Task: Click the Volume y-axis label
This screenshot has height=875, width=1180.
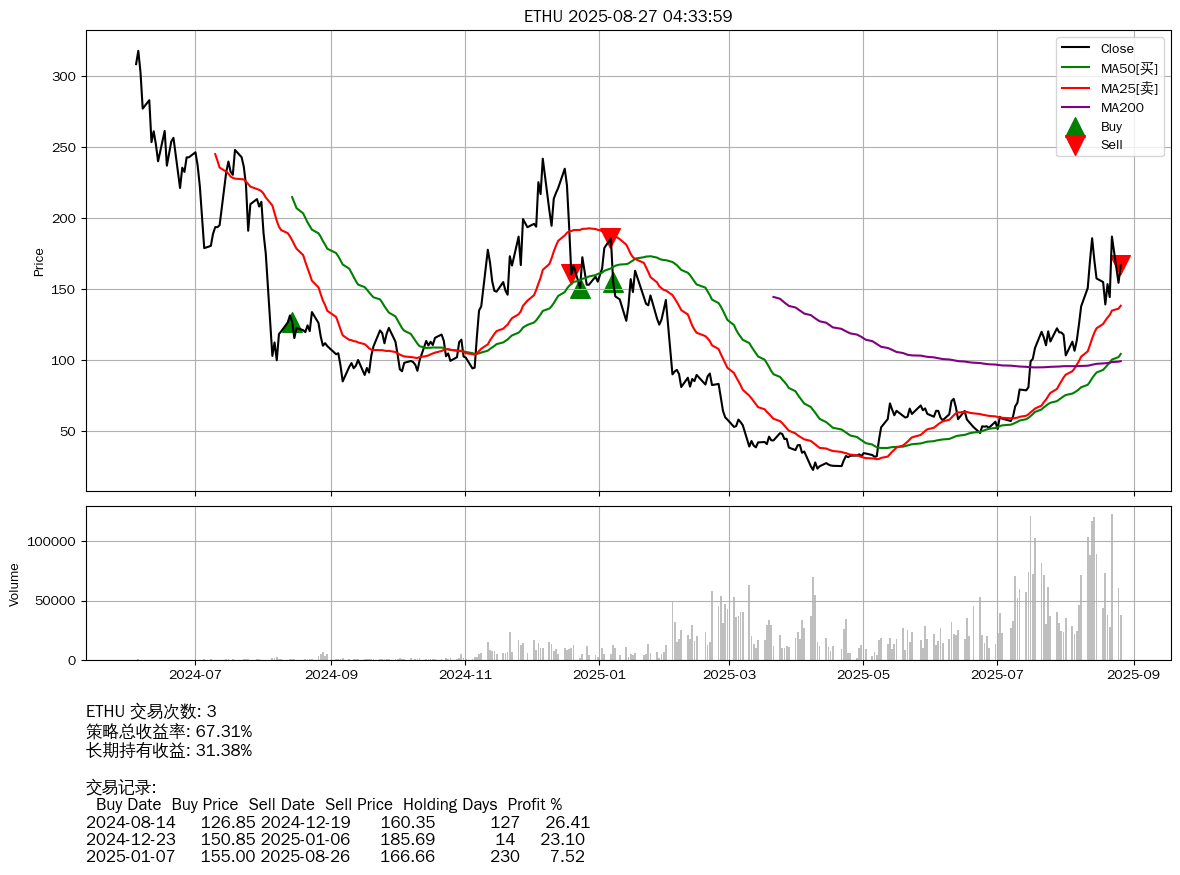Action: tap(14, 584)
